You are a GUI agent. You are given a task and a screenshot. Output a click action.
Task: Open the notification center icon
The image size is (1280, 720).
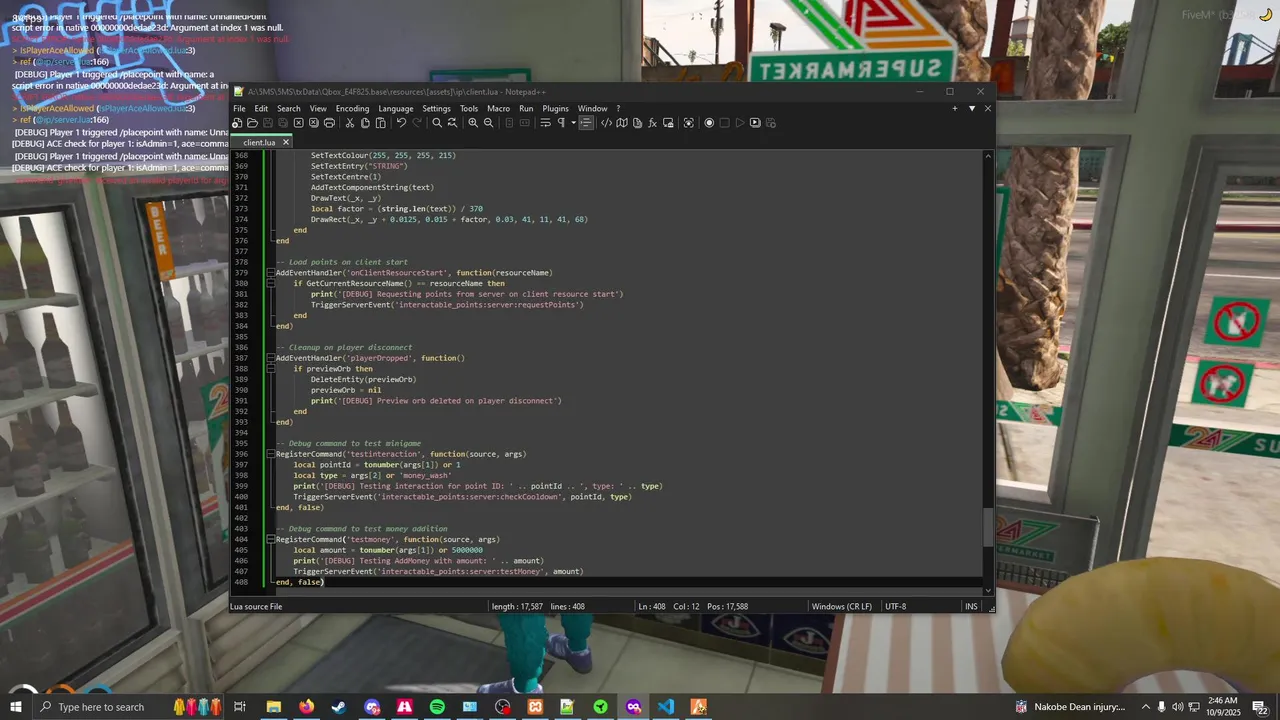(x=1260, y=707)
